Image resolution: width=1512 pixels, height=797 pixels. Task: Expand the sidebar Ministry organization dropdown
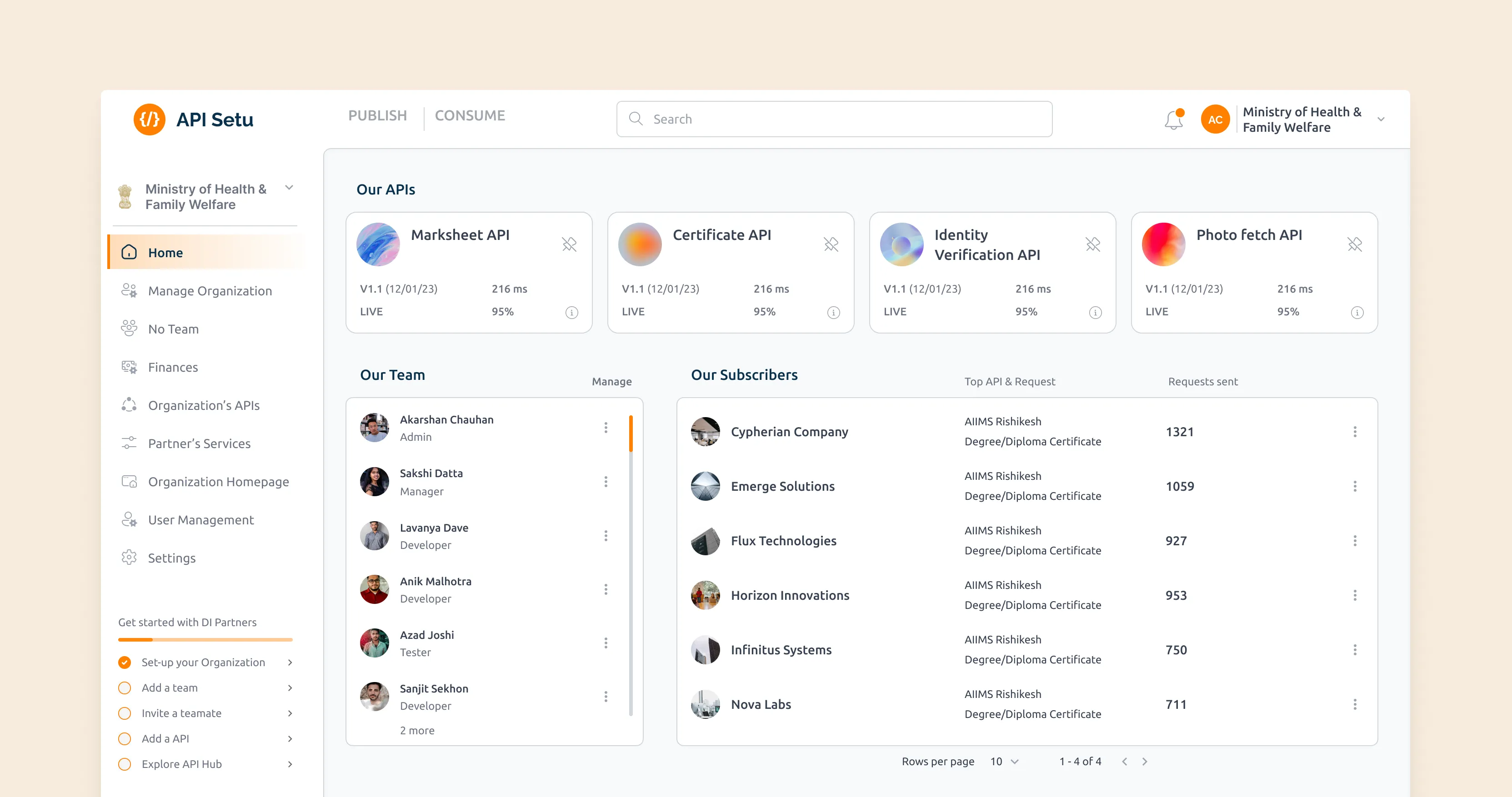tap(289, 188)
